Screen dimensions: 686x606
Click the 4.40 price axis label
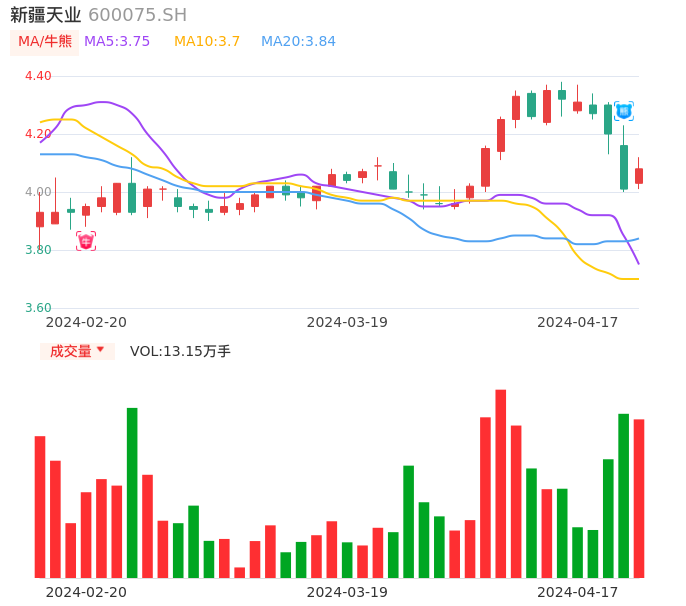[38, 76]
